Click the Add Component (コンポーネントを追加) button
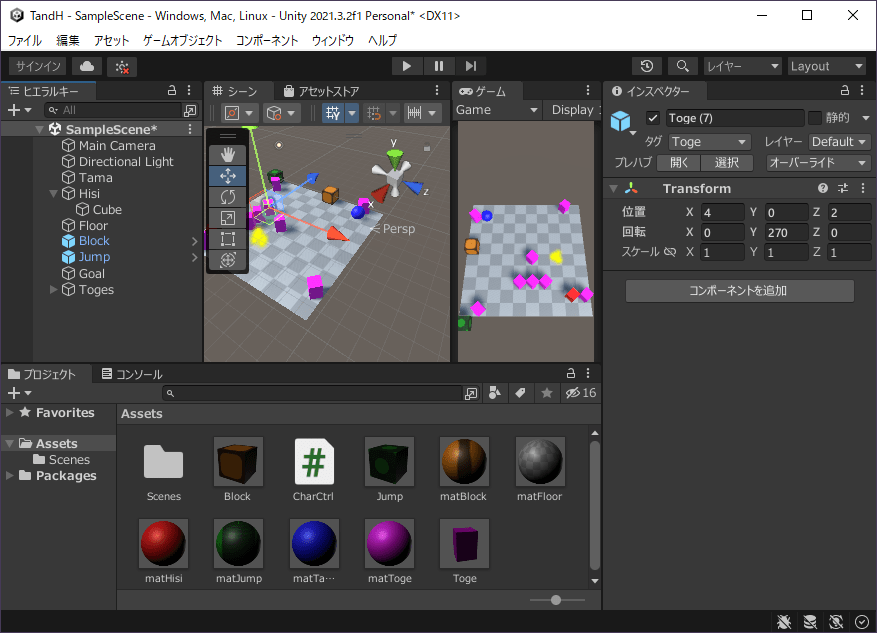This screenshot has height=633, width=877. click(739, 291)
